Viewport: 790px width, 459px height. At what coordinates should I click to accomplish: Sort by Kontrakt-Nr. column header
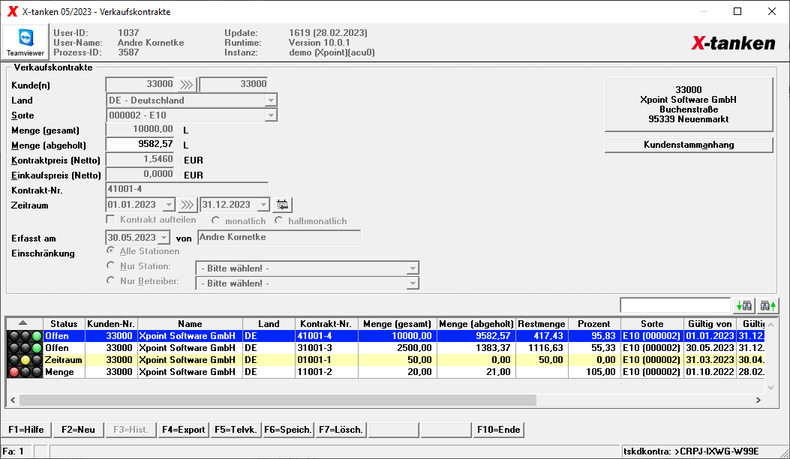point(325,323)
